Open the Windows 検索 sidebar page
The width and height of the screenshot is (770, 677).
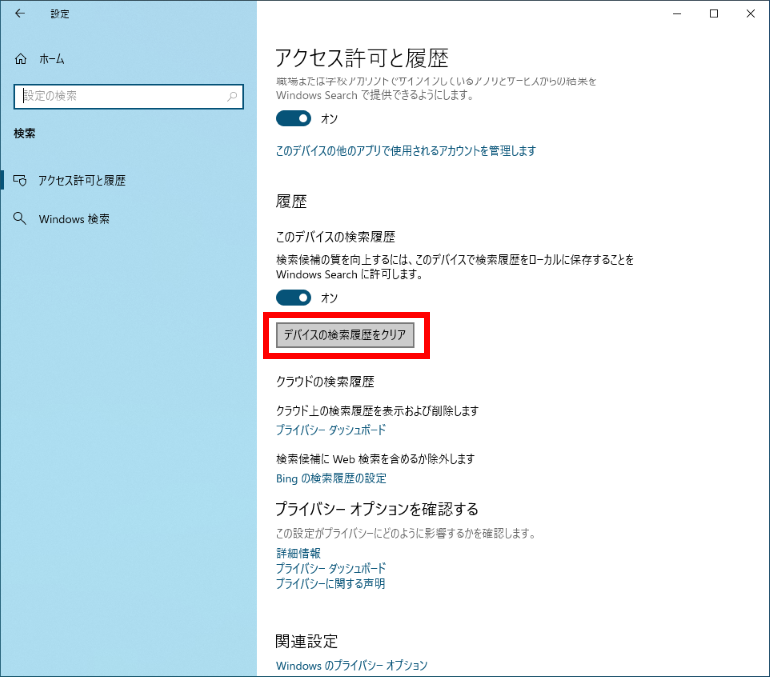coord(74,219)
